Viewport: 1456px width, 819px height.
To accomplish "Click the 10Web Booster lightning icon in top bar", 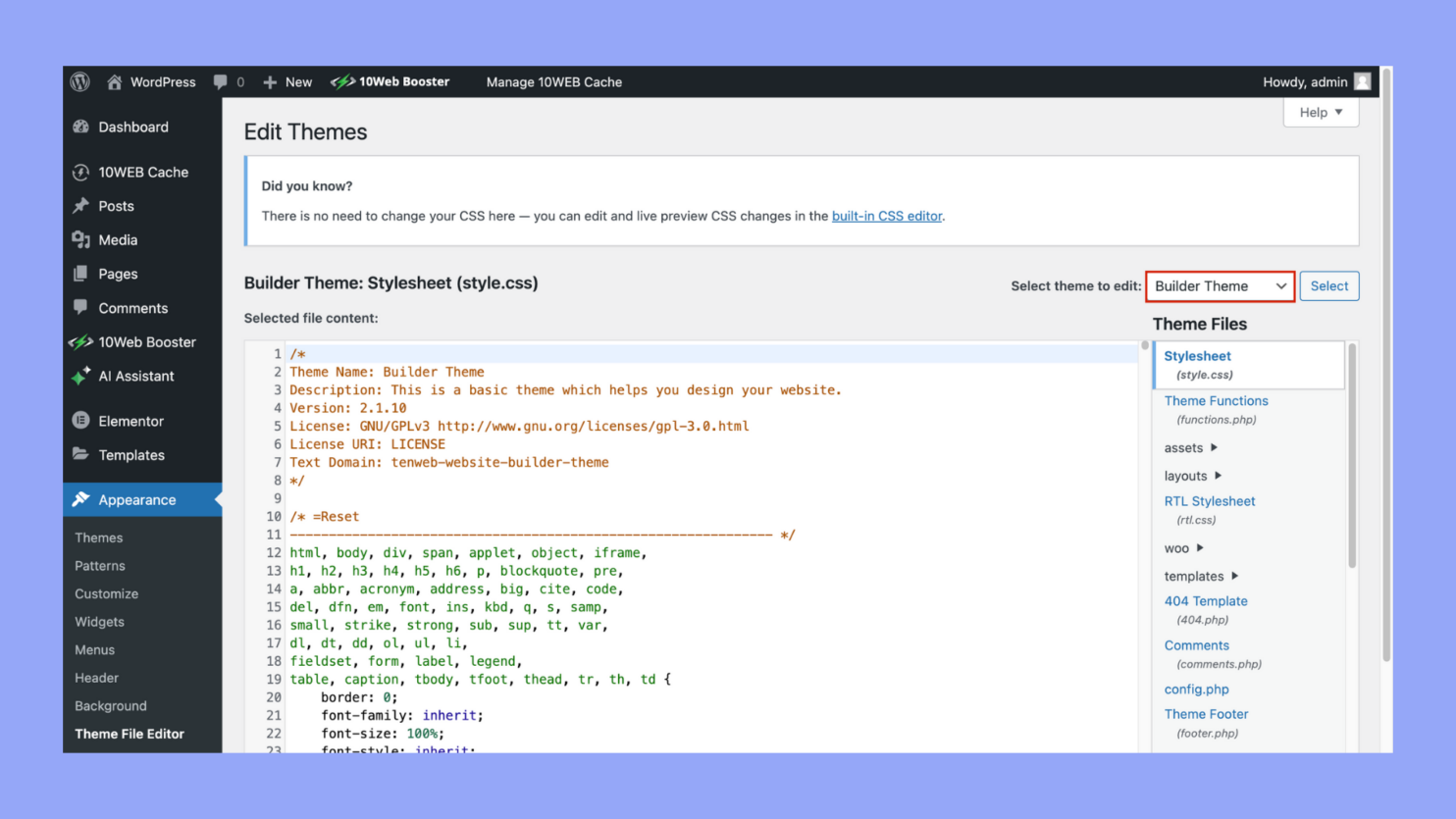I will 341,82.
